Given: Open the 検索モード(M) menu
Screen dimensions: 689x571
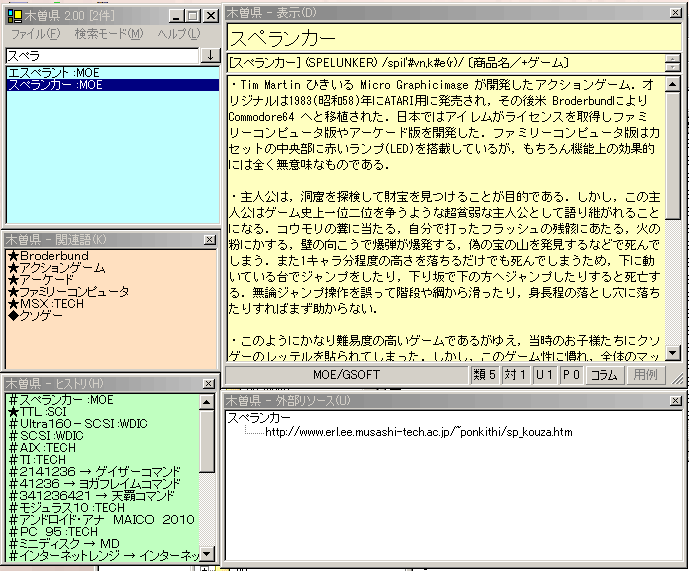Looking at the screenshot, I should (x=109, y=34).
